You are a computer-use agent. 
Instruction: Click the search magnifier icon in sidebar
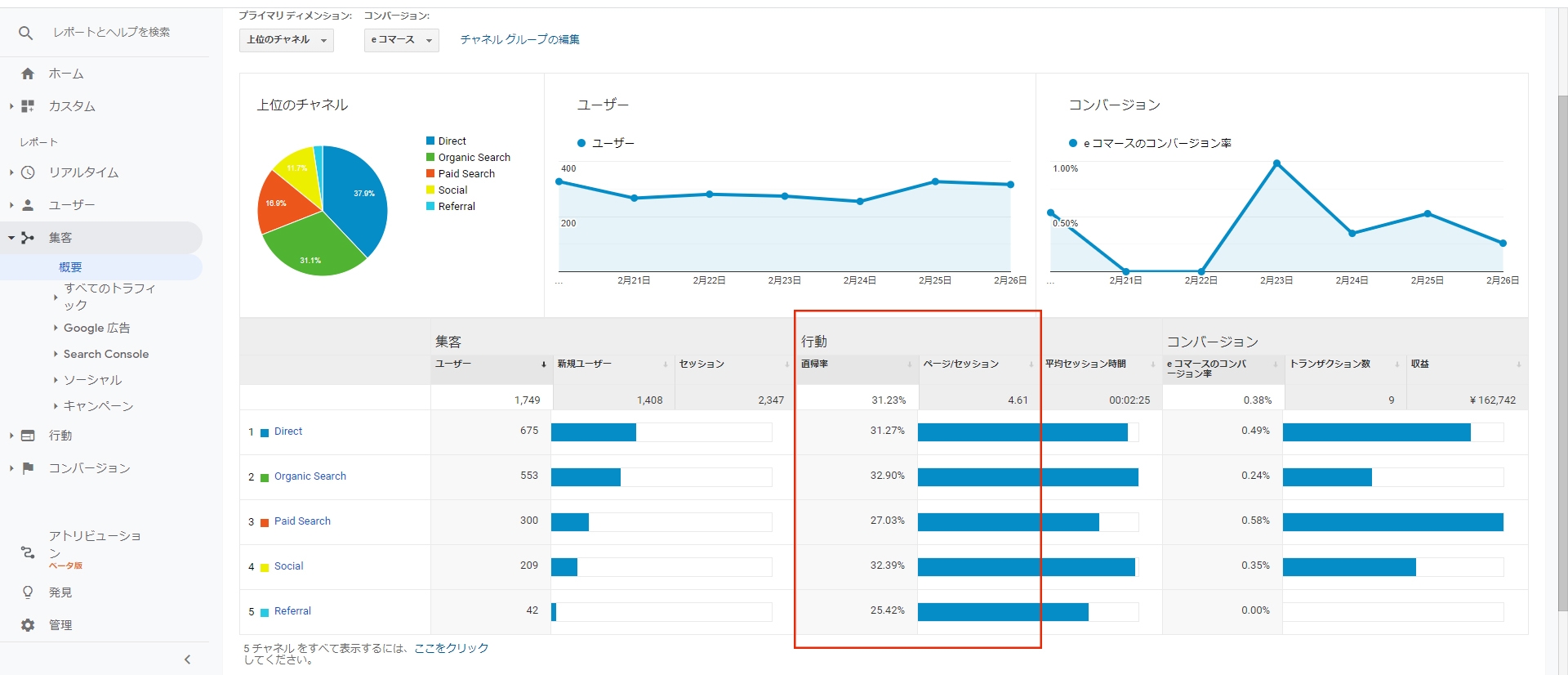26,33
